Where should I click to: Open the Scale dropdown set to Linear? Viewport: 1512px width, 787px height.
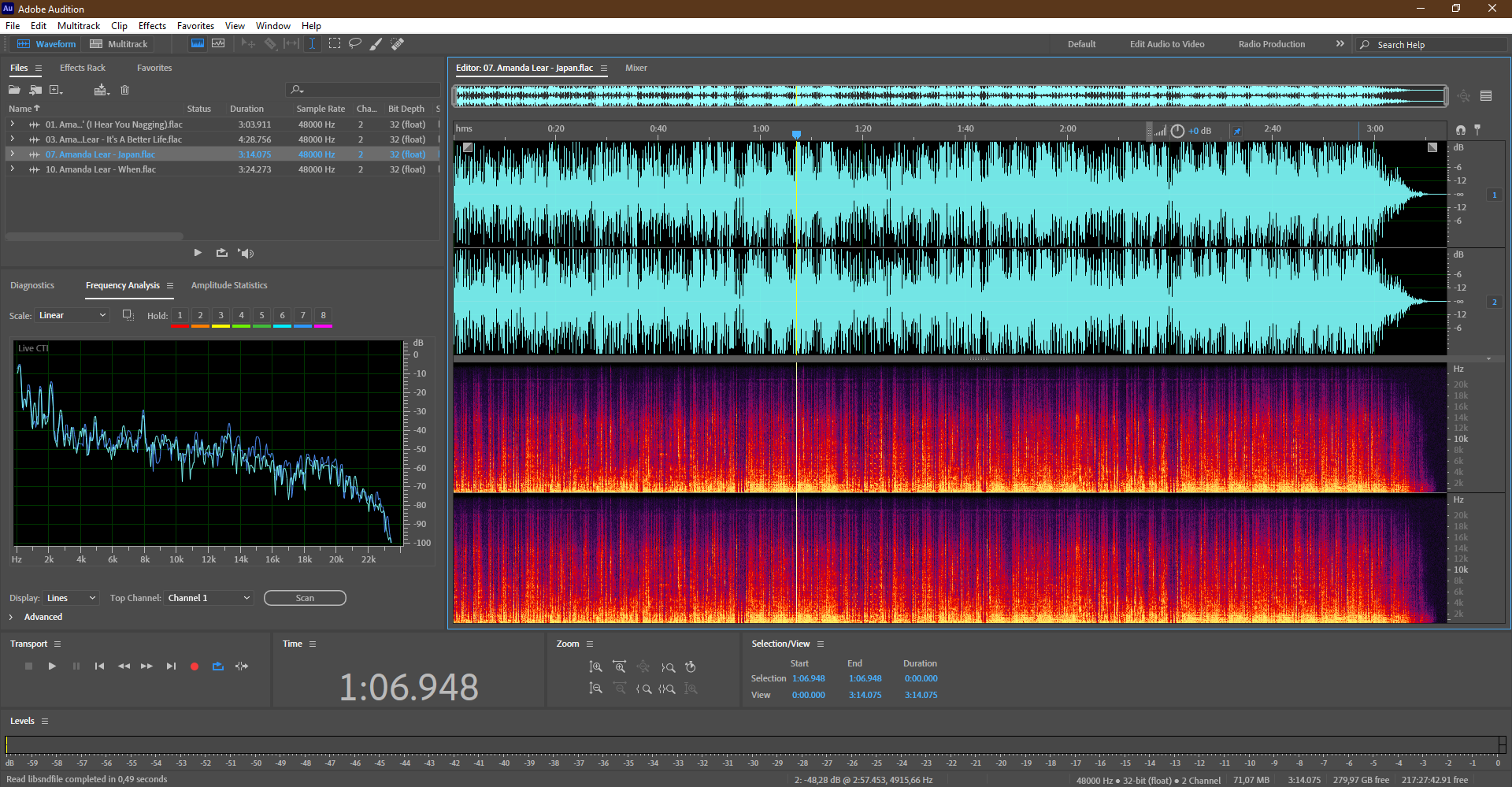click(72, 315)
